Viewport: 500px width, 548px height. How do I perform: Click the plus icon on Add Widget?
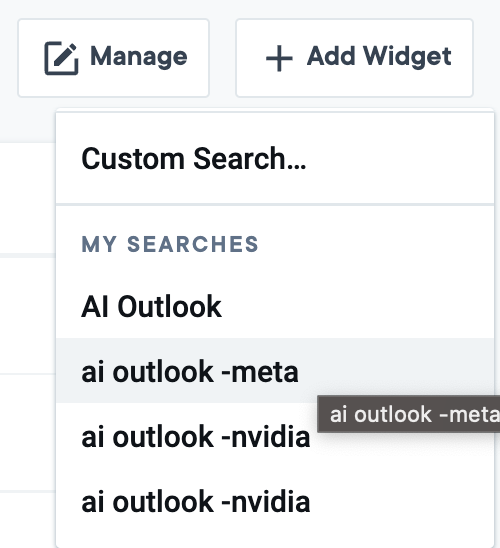coord(279,58)
